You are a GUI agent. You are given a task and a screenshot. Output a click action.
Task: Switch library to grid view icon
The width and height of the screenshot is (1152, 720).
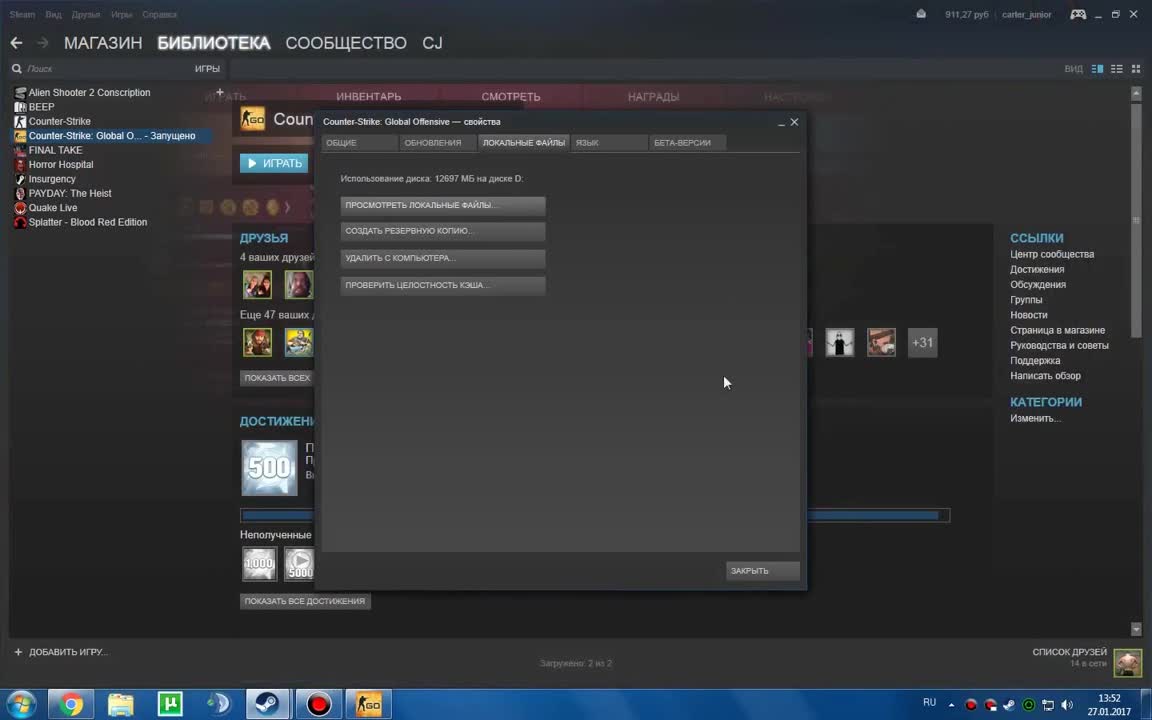tap(1137, 69)
